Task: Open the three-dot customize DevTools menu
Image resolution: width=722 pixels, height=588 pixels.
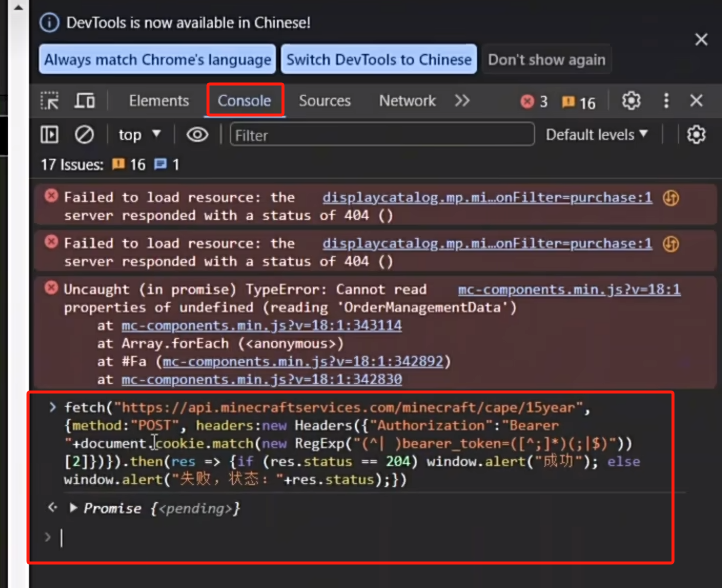Action: (x=666, y=101)
